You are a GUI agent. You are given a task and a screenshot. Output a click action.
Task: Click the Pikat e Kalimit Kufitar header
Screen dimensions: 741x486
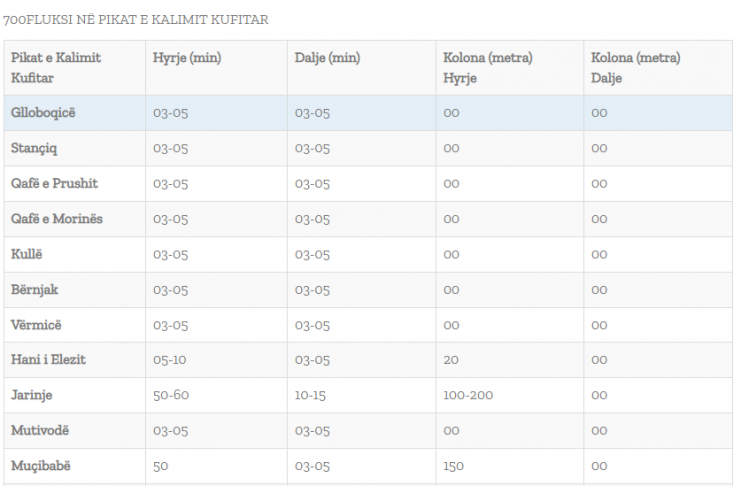pyautogui.click(x=75, y=68)
